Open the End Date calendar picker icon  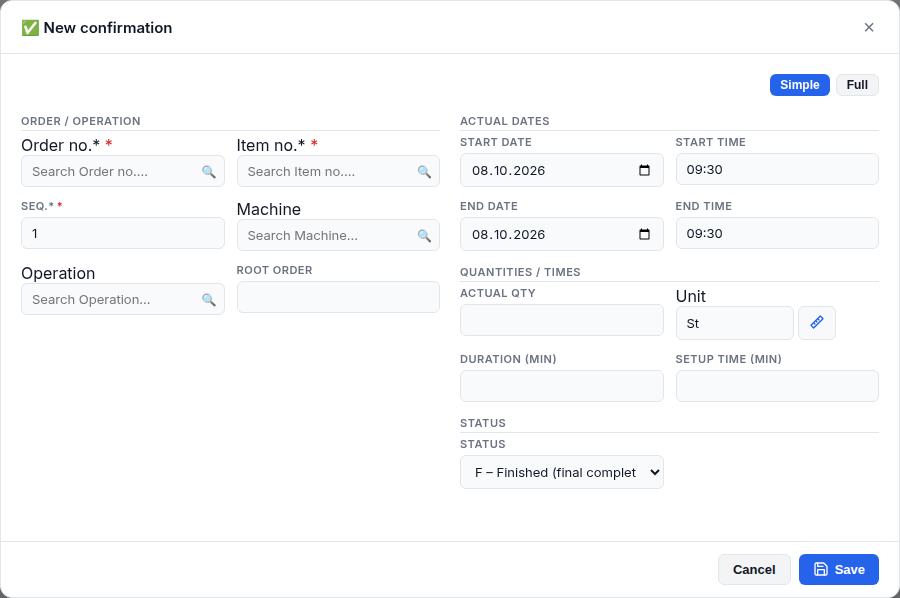click(x=644, y=234)
